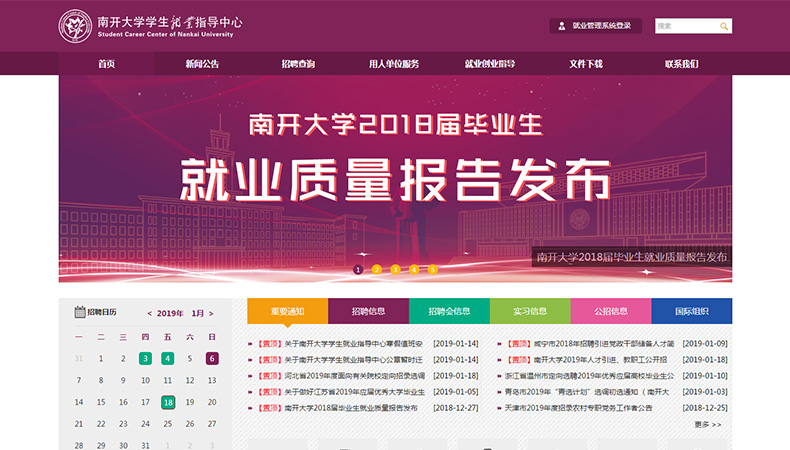Click the 就业管理系统登录 login button
The image size is (790, 450).
602,26
